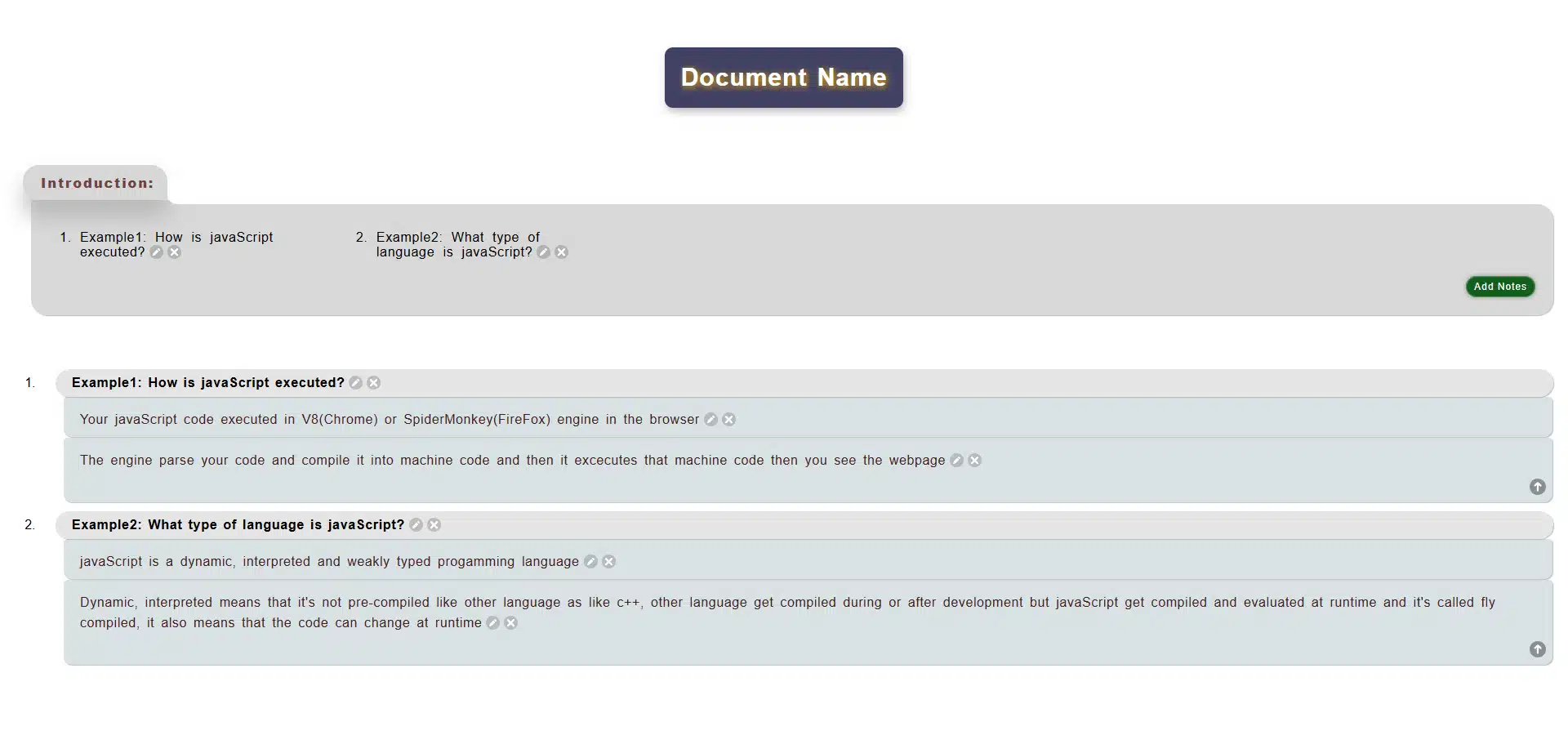1568x744 pixels.
Task: Edit the 'javaScript is a dynamic' answer
Action: (590, 561)
